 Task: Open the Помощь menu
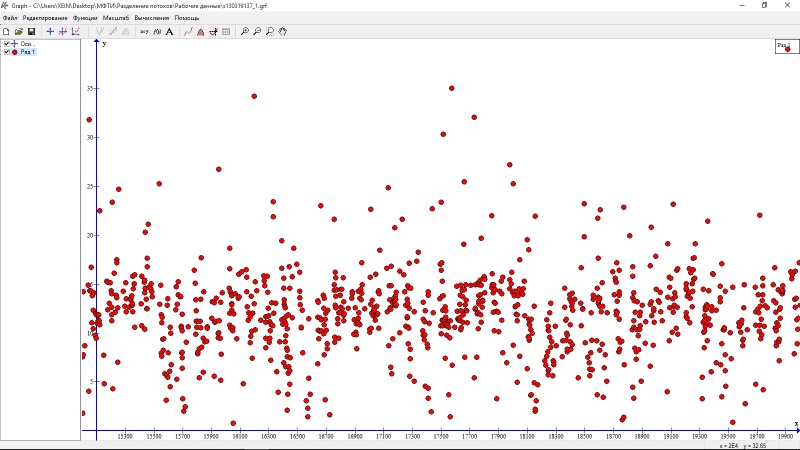(x=187, y=18)
